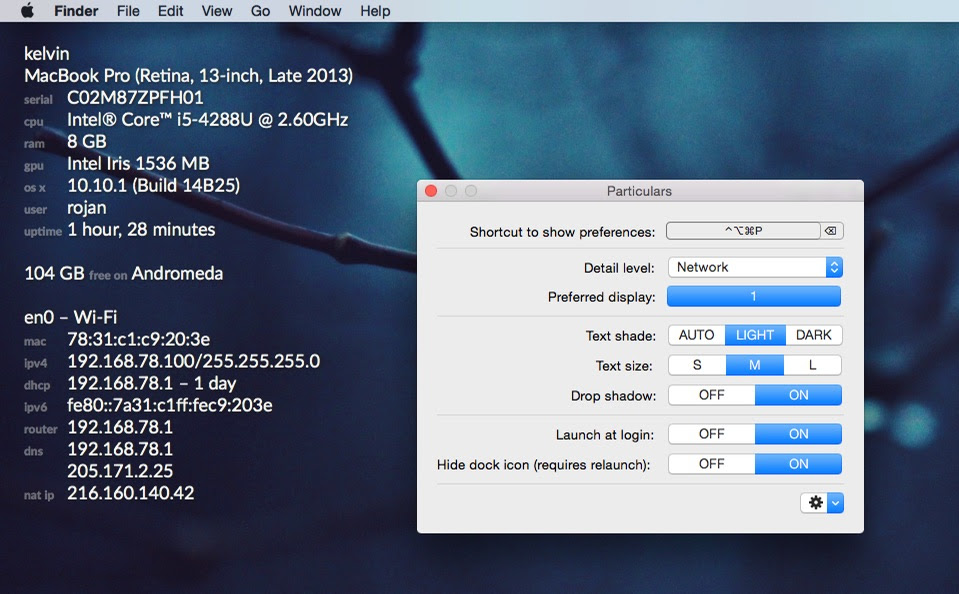959x594 pixels.
Task: Click the computer name kelvin
Action: tap(46, 54)
